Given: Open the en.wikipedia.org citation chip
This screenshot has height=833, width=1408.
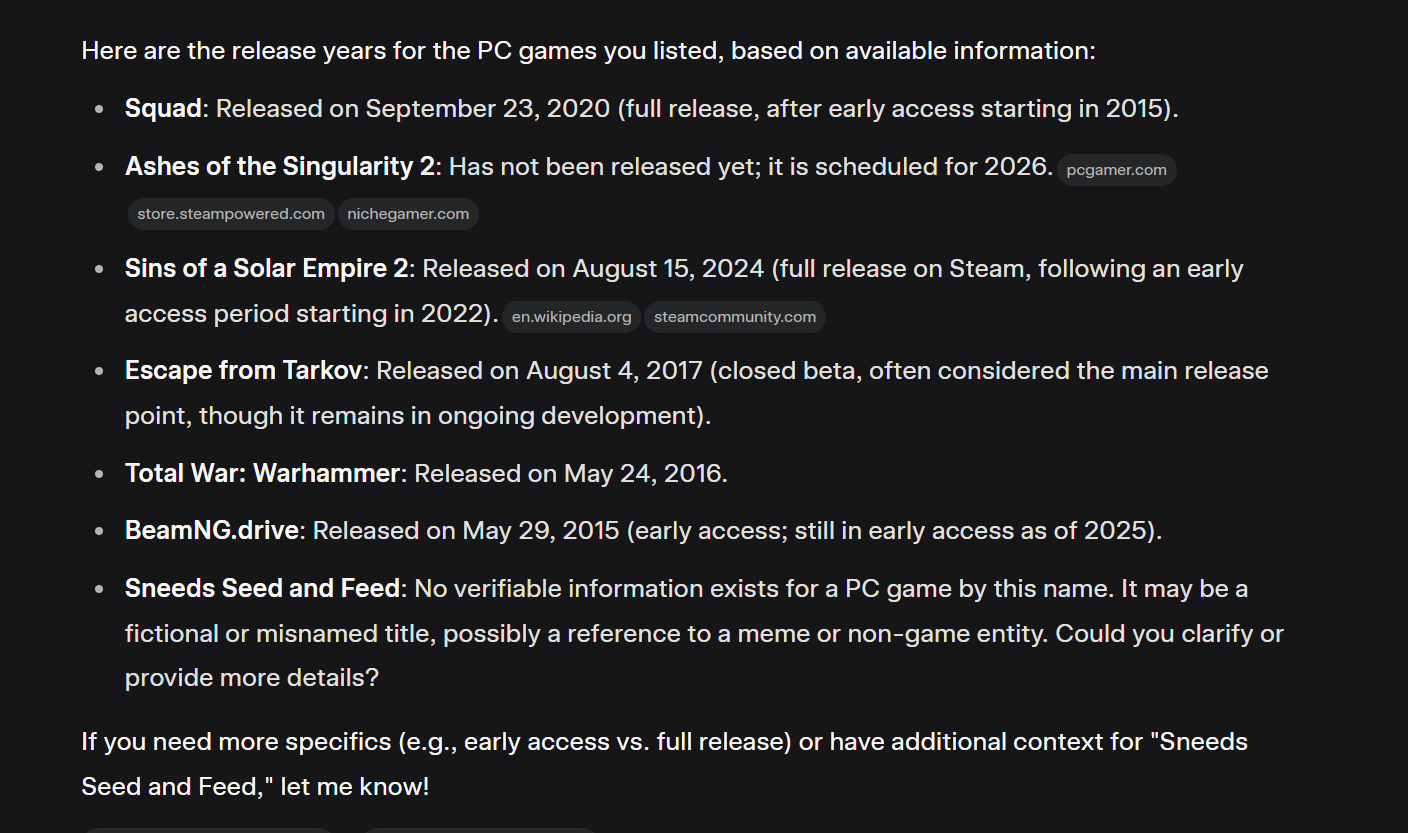Looking at the screenshot, I should pyautogui.click(x=571, y=317).
